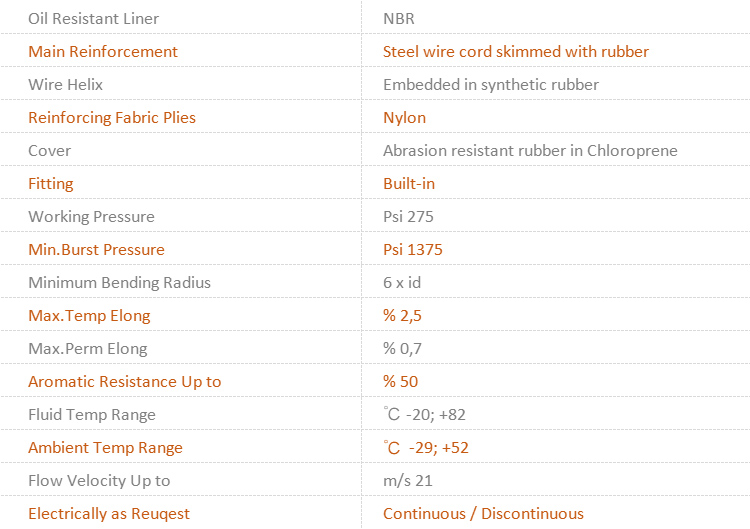Select the 'Min.Burst Pressure' label
This screenshot has width=750, height=529.
coord(96,250)
